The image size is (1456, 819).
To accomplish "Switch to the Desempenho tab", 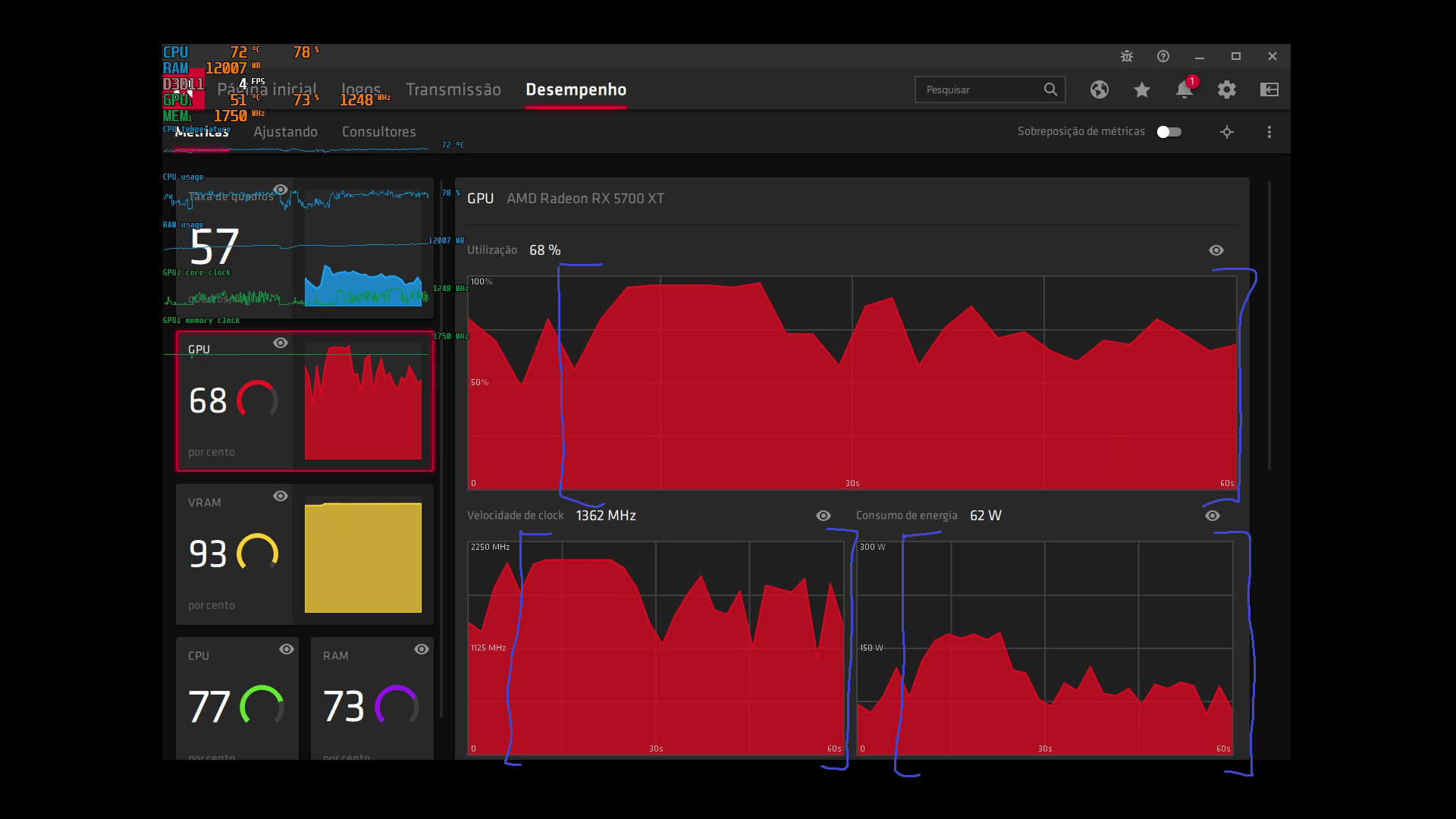I will click(576, 89).
